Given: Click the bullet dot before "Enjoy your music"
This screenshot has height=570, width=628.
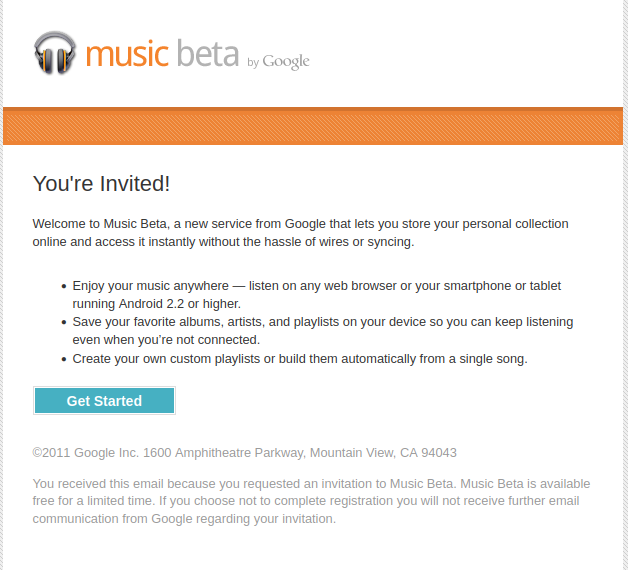Looking at the screenshot, I should (64, 286).
